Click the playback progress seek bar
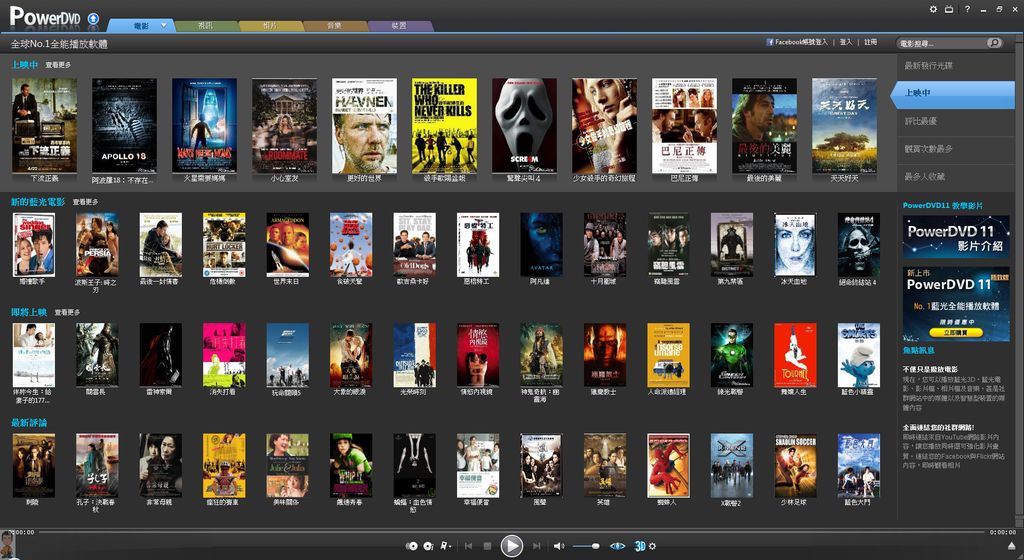This screenshot has height=560, width=1024. click(511, 532)
